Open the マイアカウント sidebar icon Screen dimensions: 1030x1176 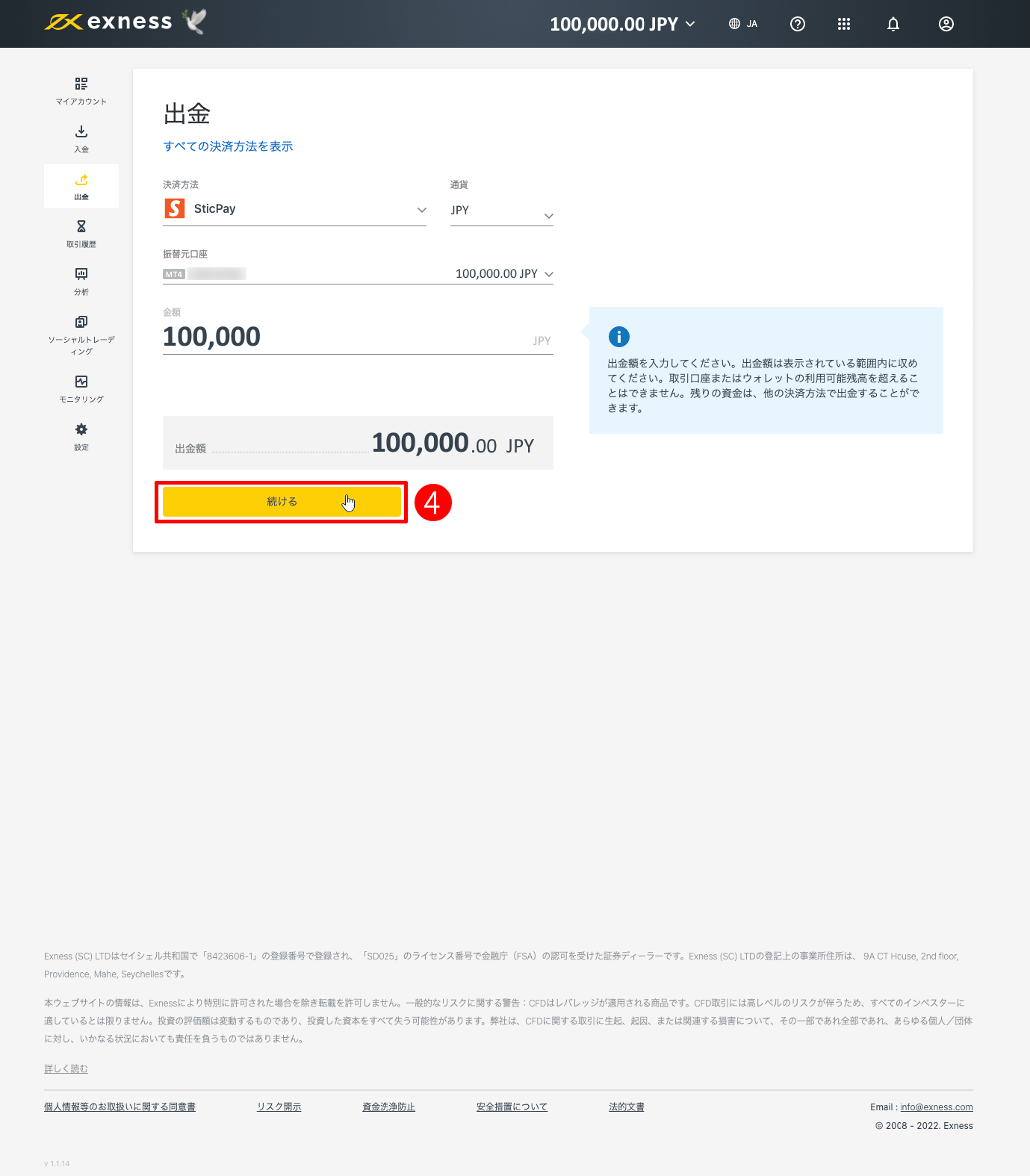81,84
